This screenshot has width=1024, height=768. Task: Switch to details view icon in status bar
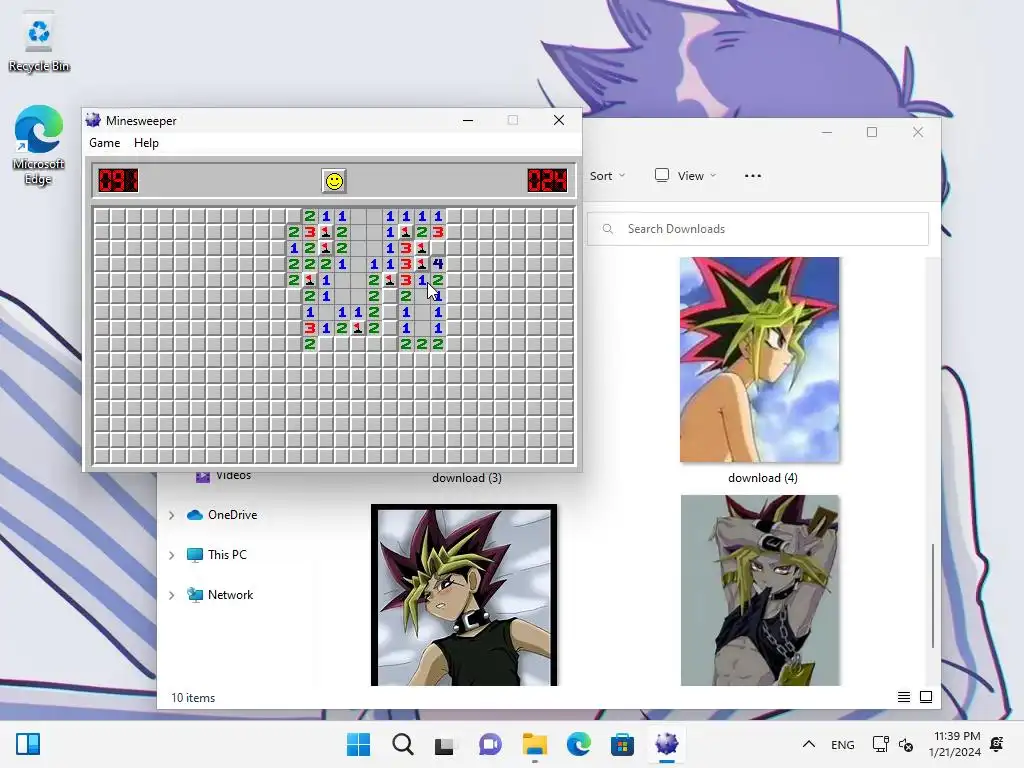[904, 697]
